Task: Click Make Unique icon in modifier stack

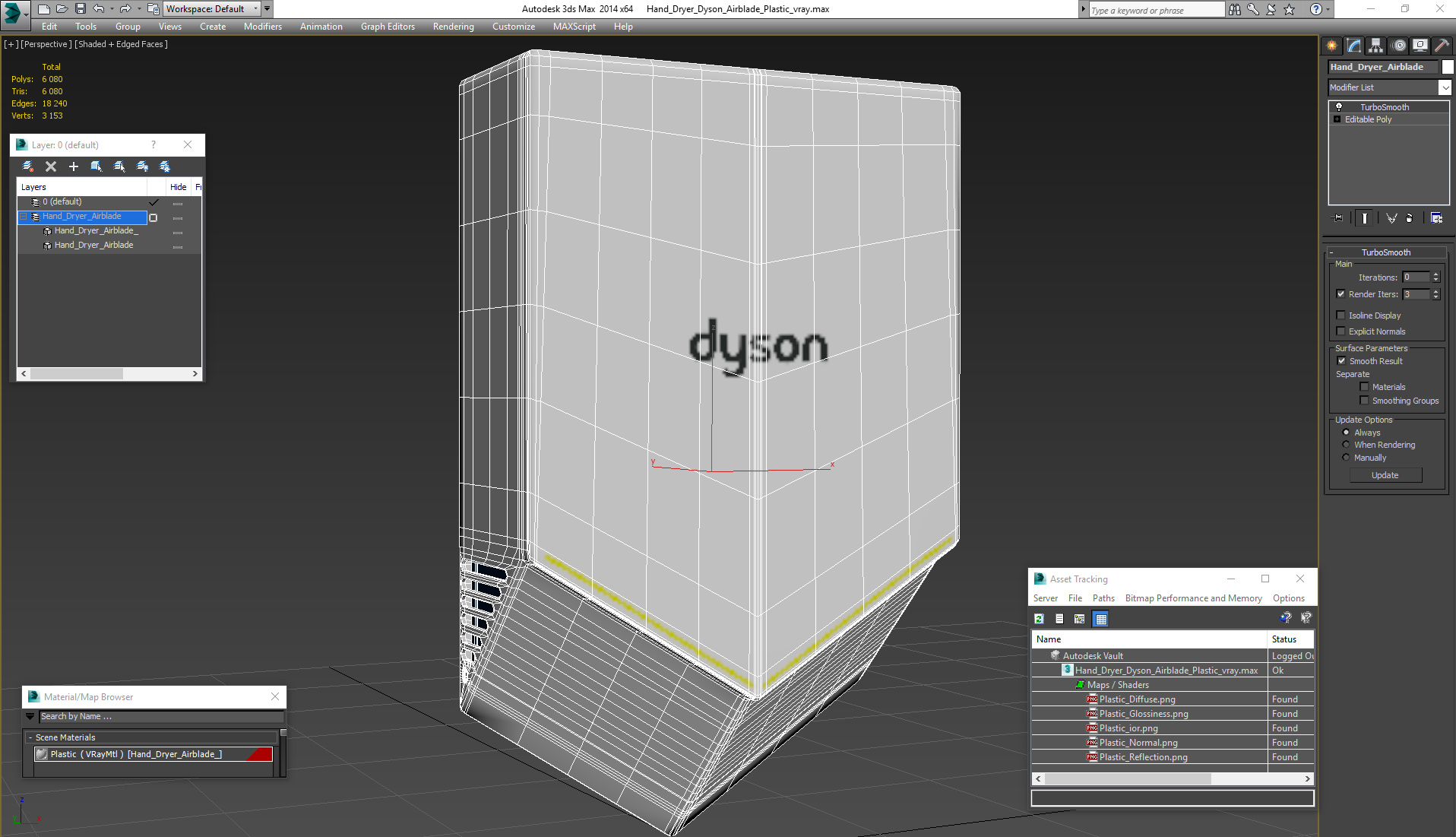Action: (x=1391, y=218)
